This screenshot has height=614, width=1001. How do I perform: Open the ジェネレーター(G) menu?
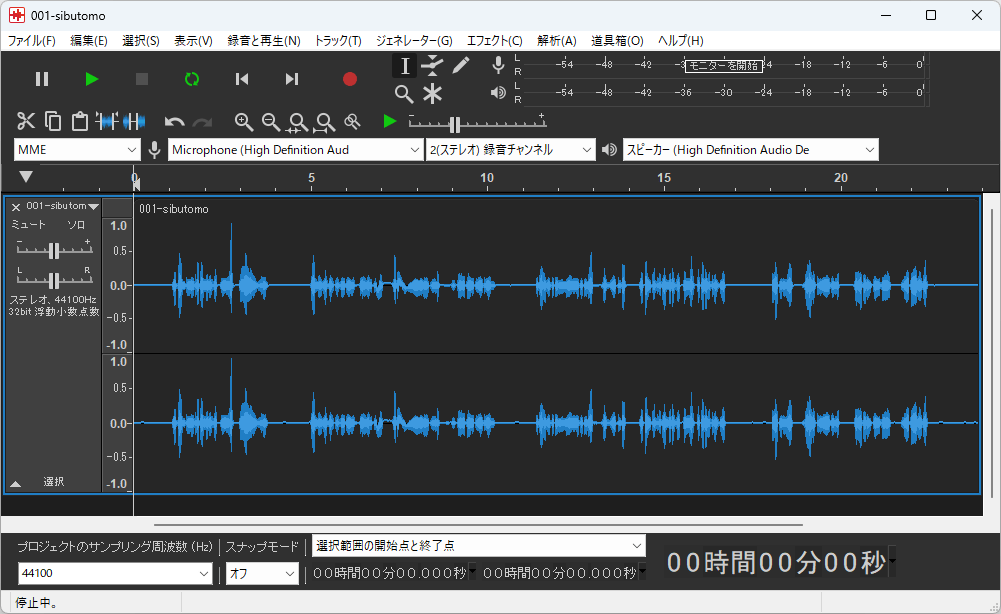pyautogui.click(x=414, y=41)
